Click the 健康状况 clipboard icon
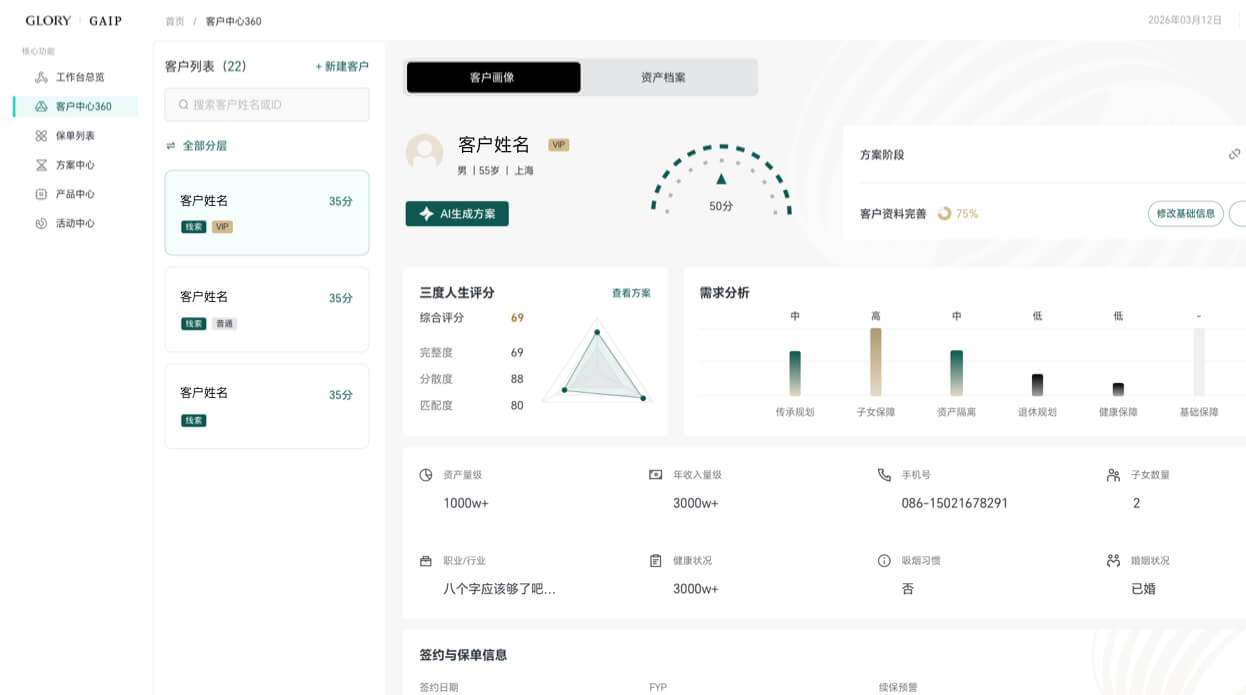 [x=655, y=561]
